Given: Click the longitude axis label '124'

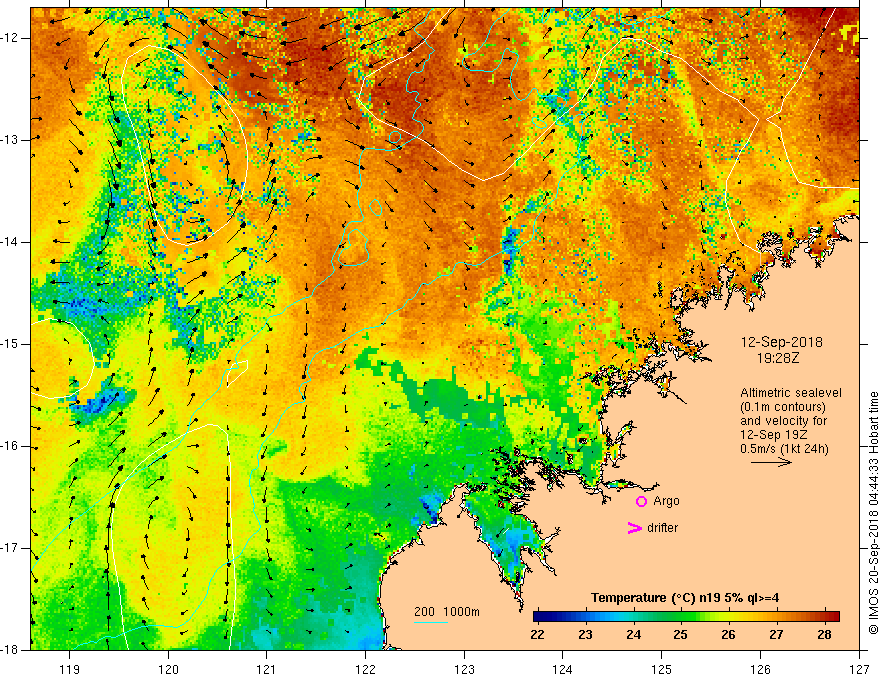Looking at the screenshot, I should pyautogui.click(x=562, y=669).
